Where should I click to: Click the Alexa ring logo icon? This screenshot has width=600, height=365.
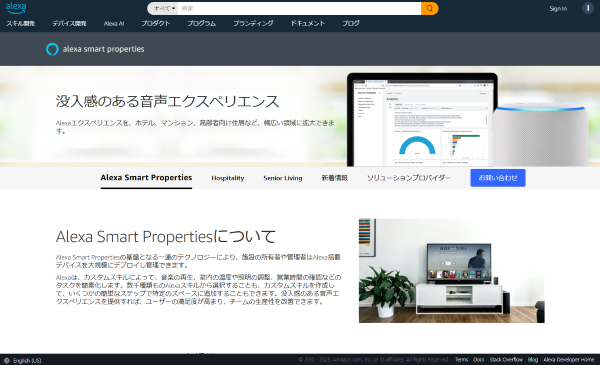52,49
